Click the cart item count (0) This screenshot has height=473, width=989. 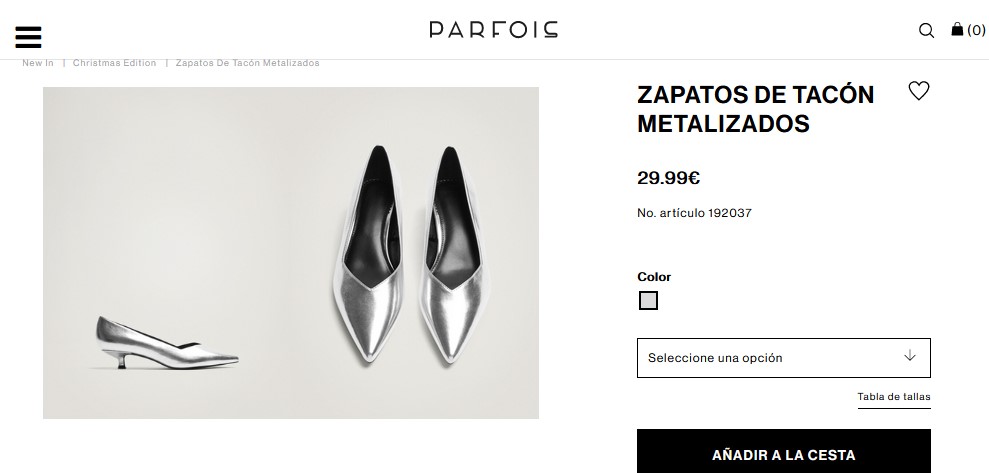click(x=976, y=30)
